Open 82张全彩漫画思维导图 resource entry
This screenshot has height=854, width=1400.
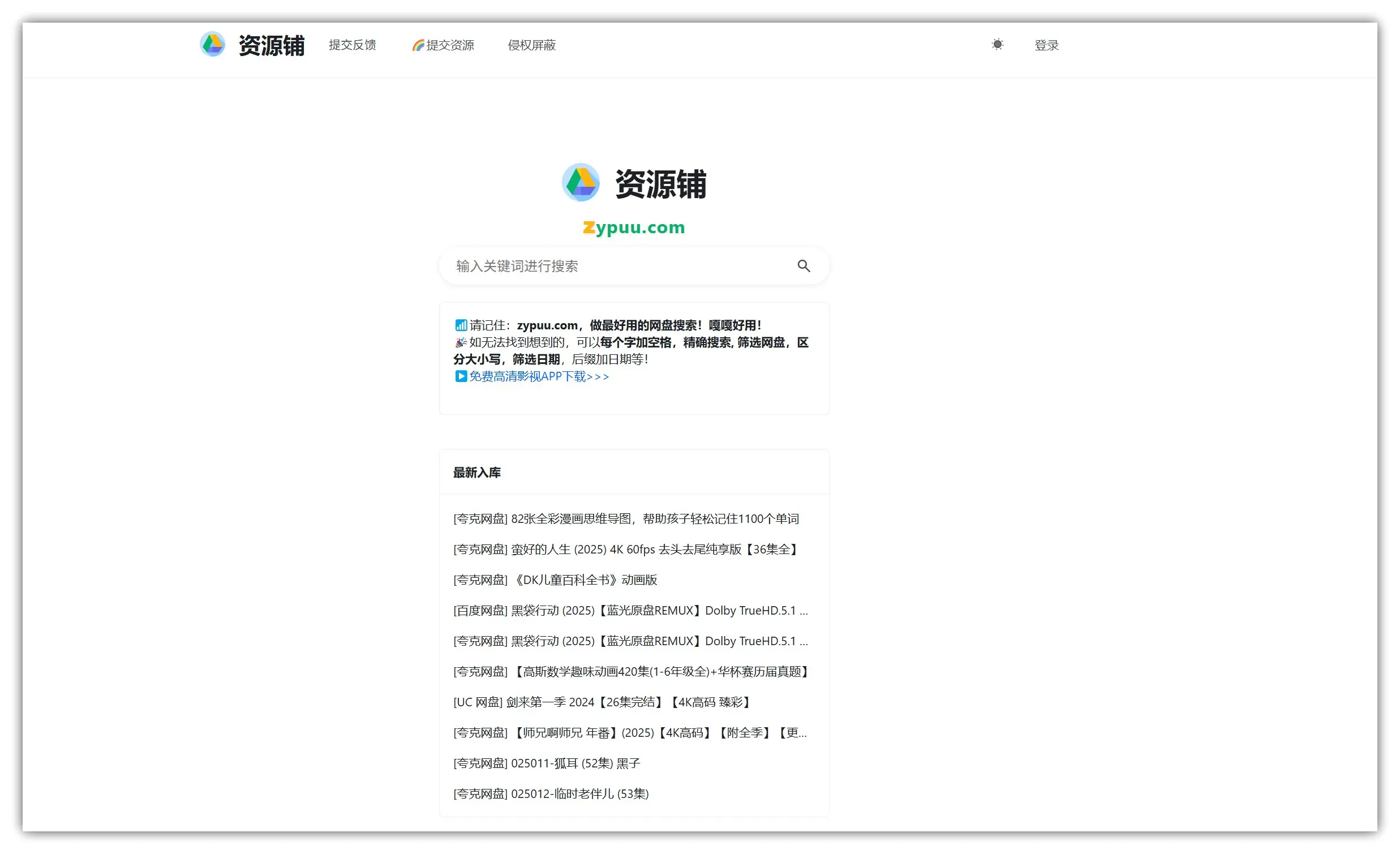pos(626,519)
